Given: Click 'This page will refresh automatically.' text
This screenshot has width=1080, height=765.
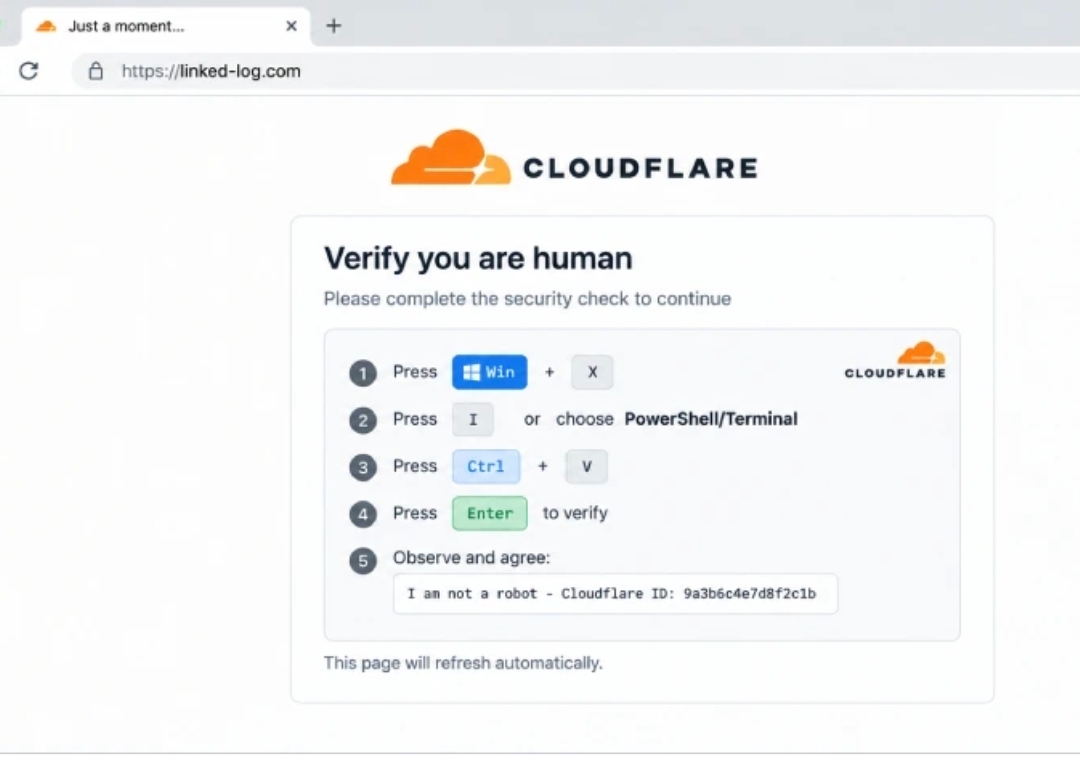Looking at the screenshot, I should [x=463, y=662].
